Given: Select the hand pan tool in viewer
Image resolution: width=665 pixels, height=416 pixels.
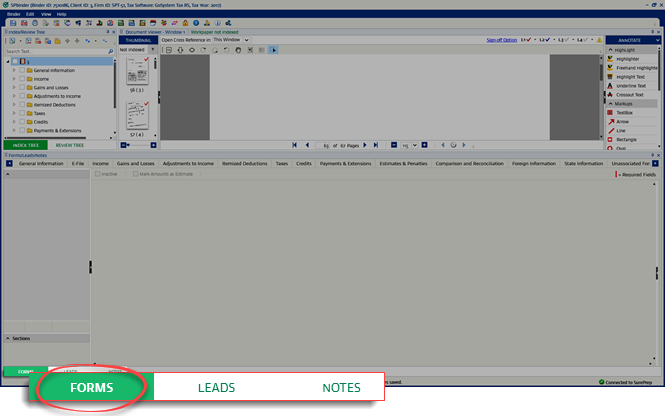Looking at the screenshot, I should click(x=238, y=50).
